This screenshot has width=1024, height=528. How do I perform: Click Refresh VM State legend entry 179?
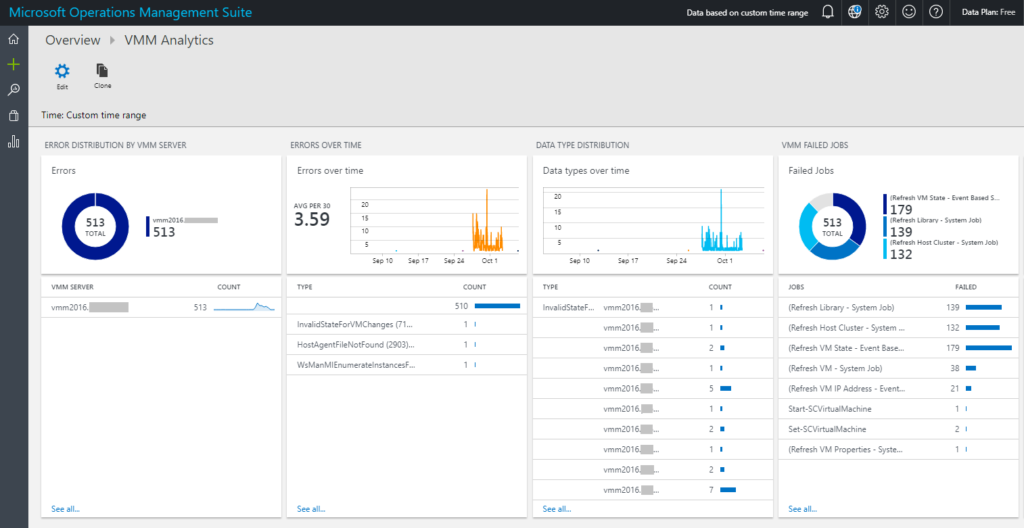941,204
